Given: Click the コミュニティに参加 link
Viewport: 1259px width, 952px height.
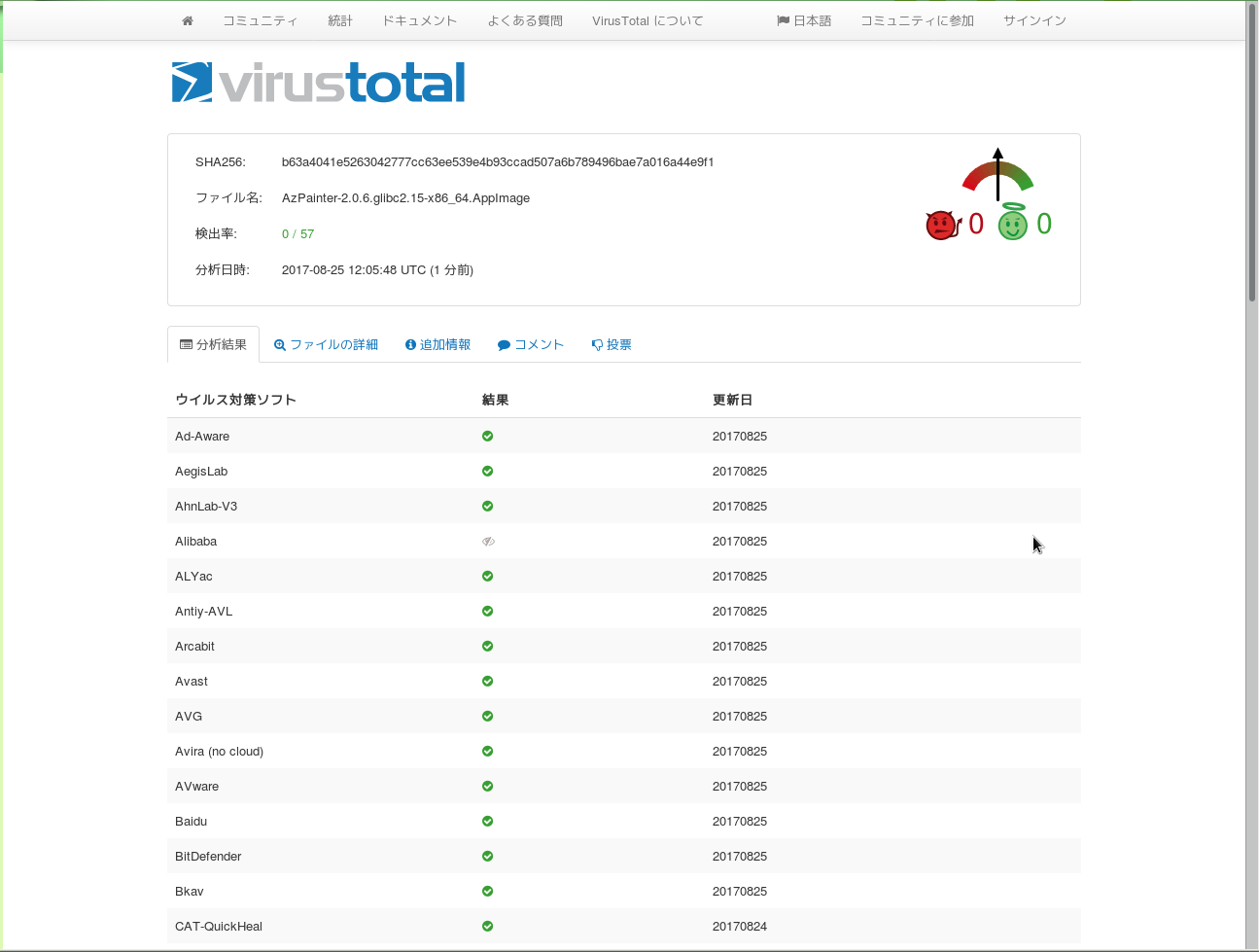Looking at the screenshot, I should pos(917,20).
